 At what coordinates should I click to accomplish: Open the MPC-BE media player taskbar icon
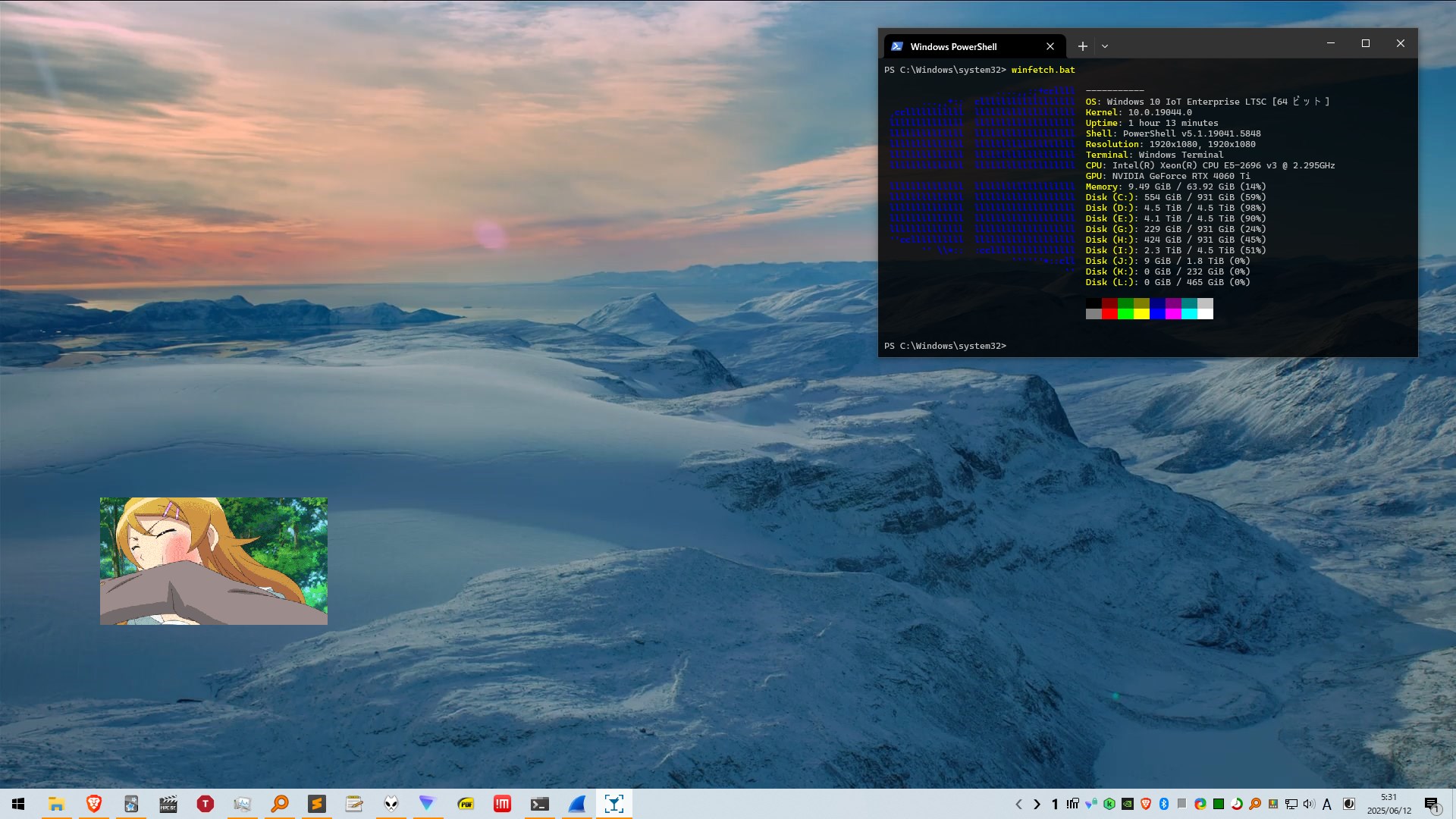pyautogui.click(x=168, y=804)
